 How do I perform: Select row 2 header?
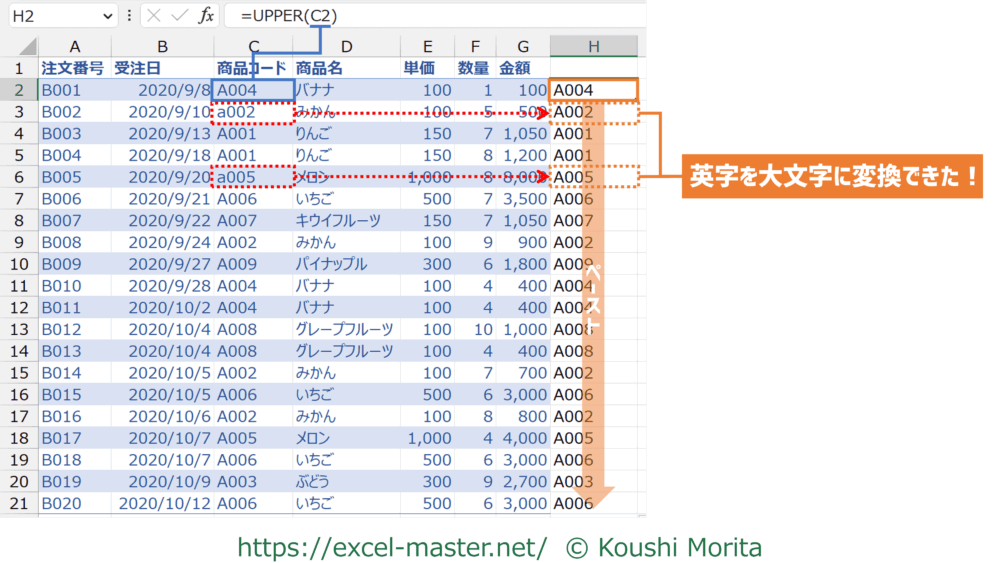point(19,90)
